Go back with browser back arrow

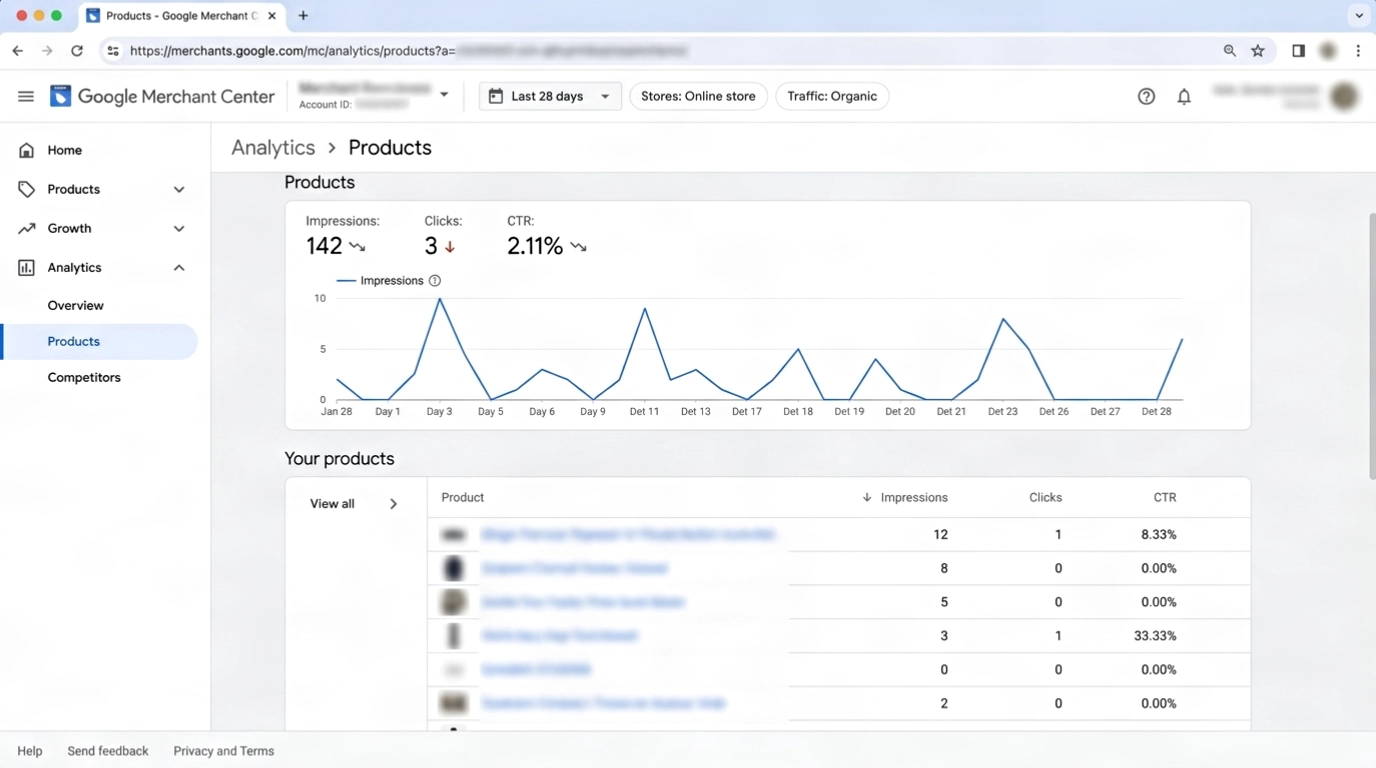17,51
